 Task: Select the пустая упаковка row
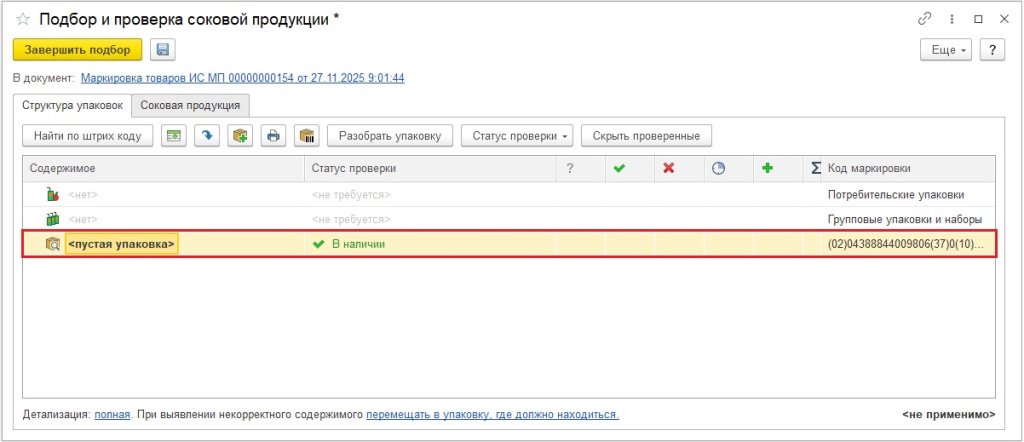pyautogui.click(x=121, y=244)
